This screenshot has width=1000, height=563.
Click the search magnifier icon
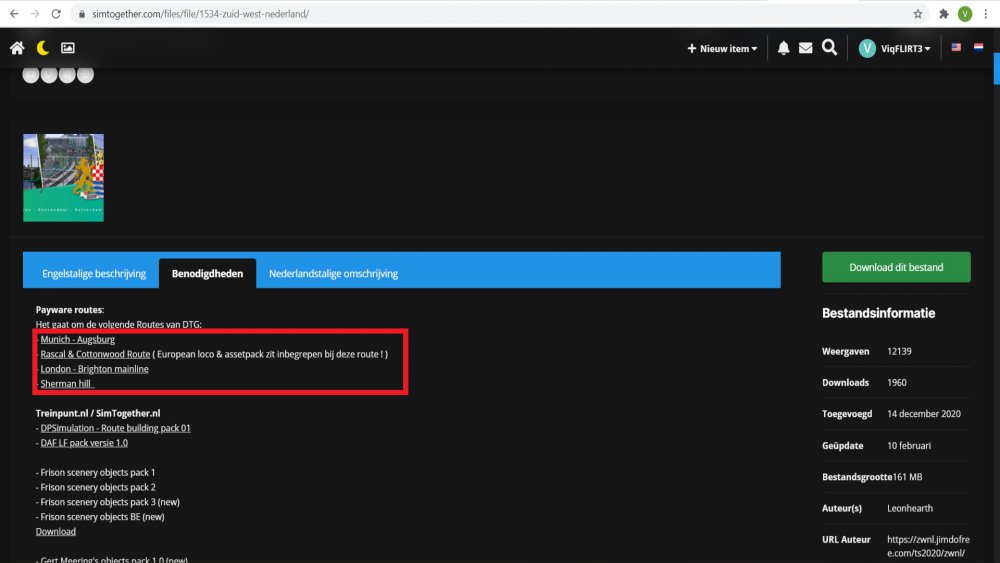tap(829, 47)
